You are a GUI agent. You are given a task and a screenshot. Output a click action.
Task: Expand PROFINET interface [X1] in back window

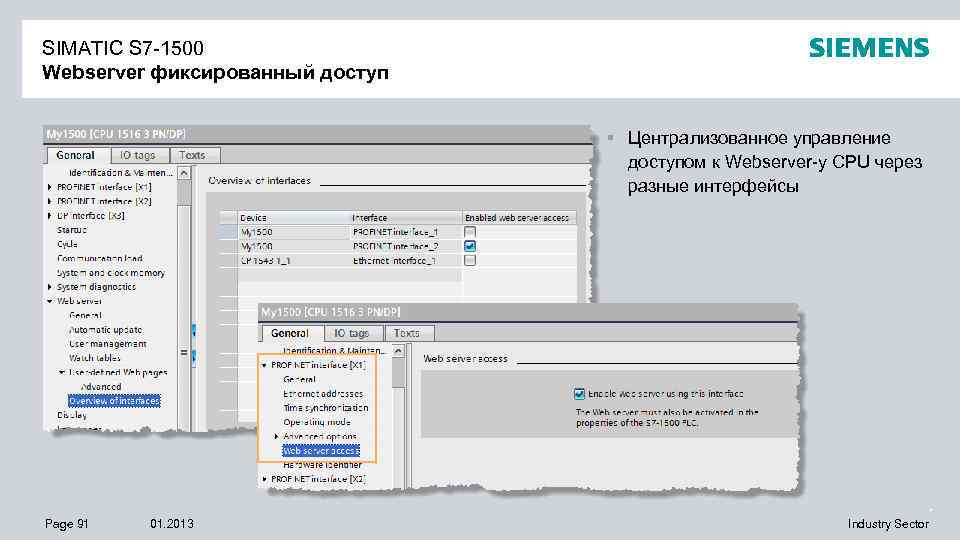(50, 187)
